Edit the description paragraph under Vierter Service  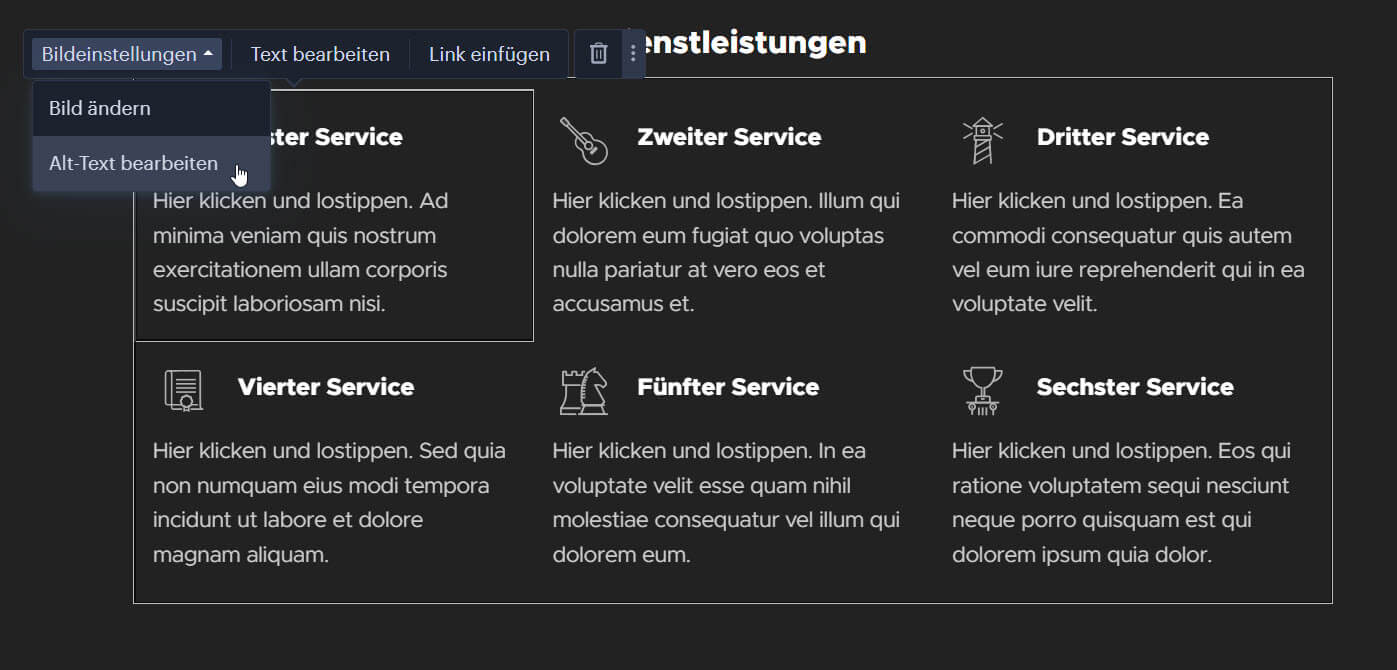(x=329, y=502)
